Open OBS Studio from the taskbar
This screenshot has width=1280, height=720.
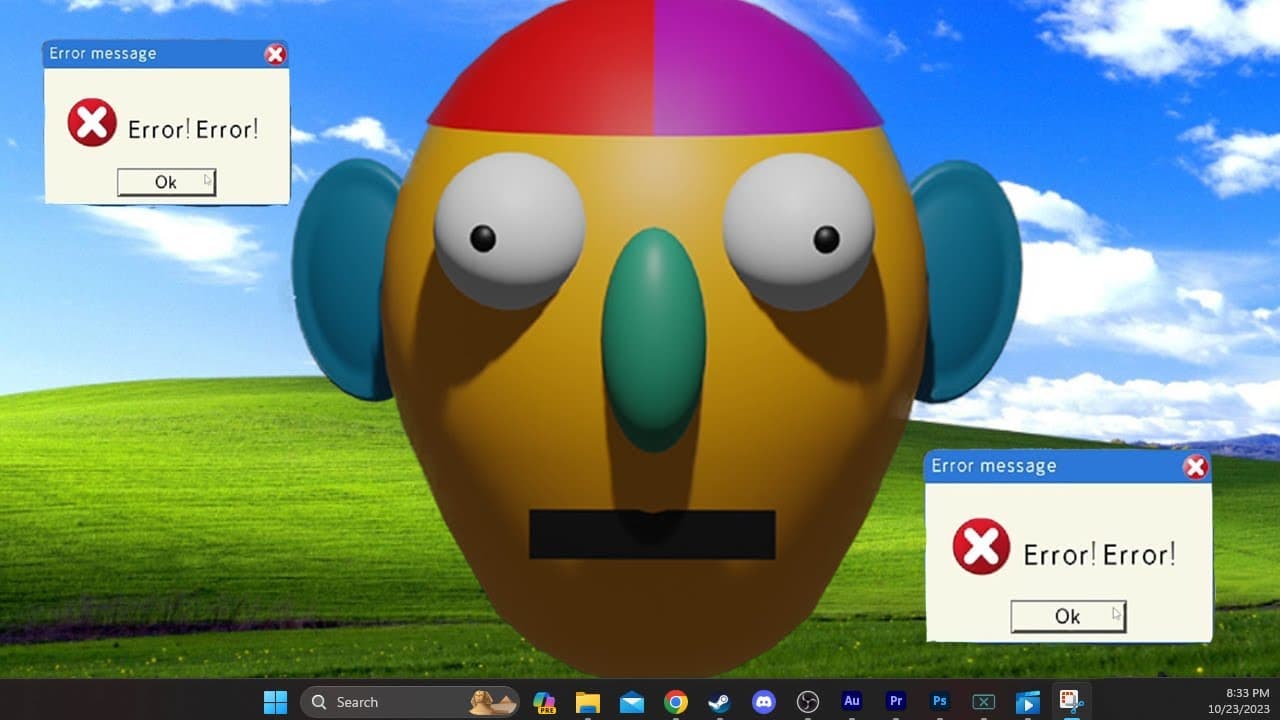pos(807,702)
